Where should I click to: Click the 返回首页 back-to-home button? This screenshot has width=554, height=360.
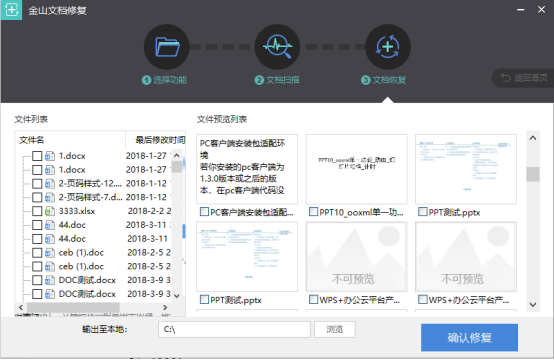pos(524,78)
